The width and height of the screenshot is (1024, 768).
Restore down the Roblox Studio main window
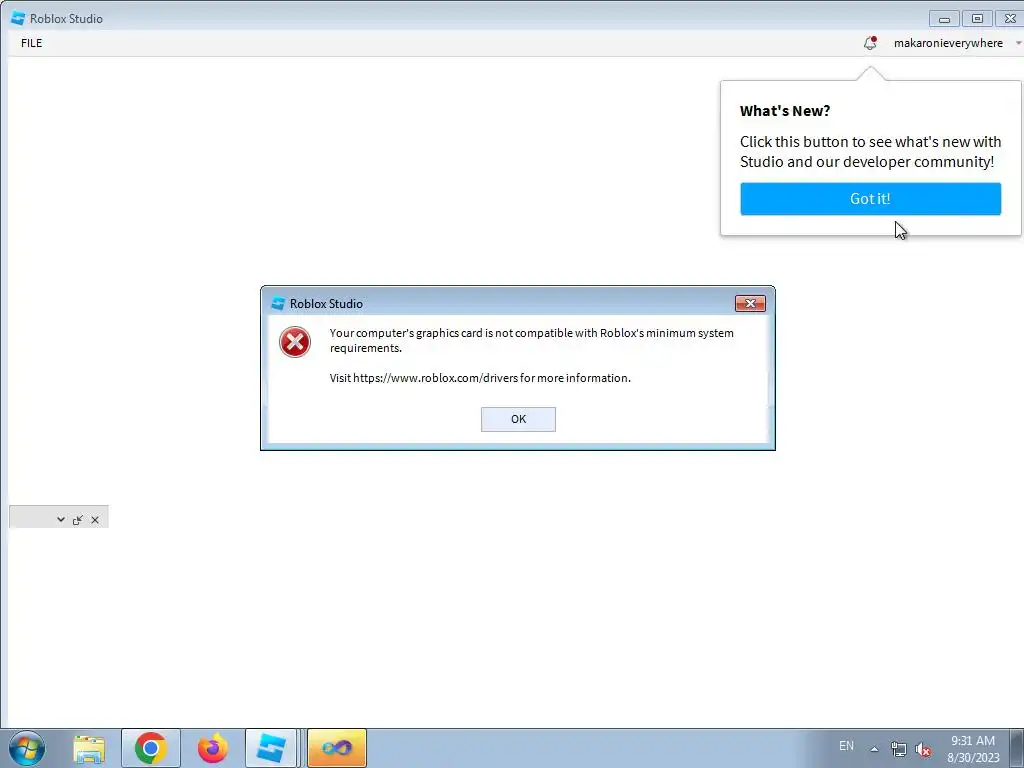click(x=977, y=19)
